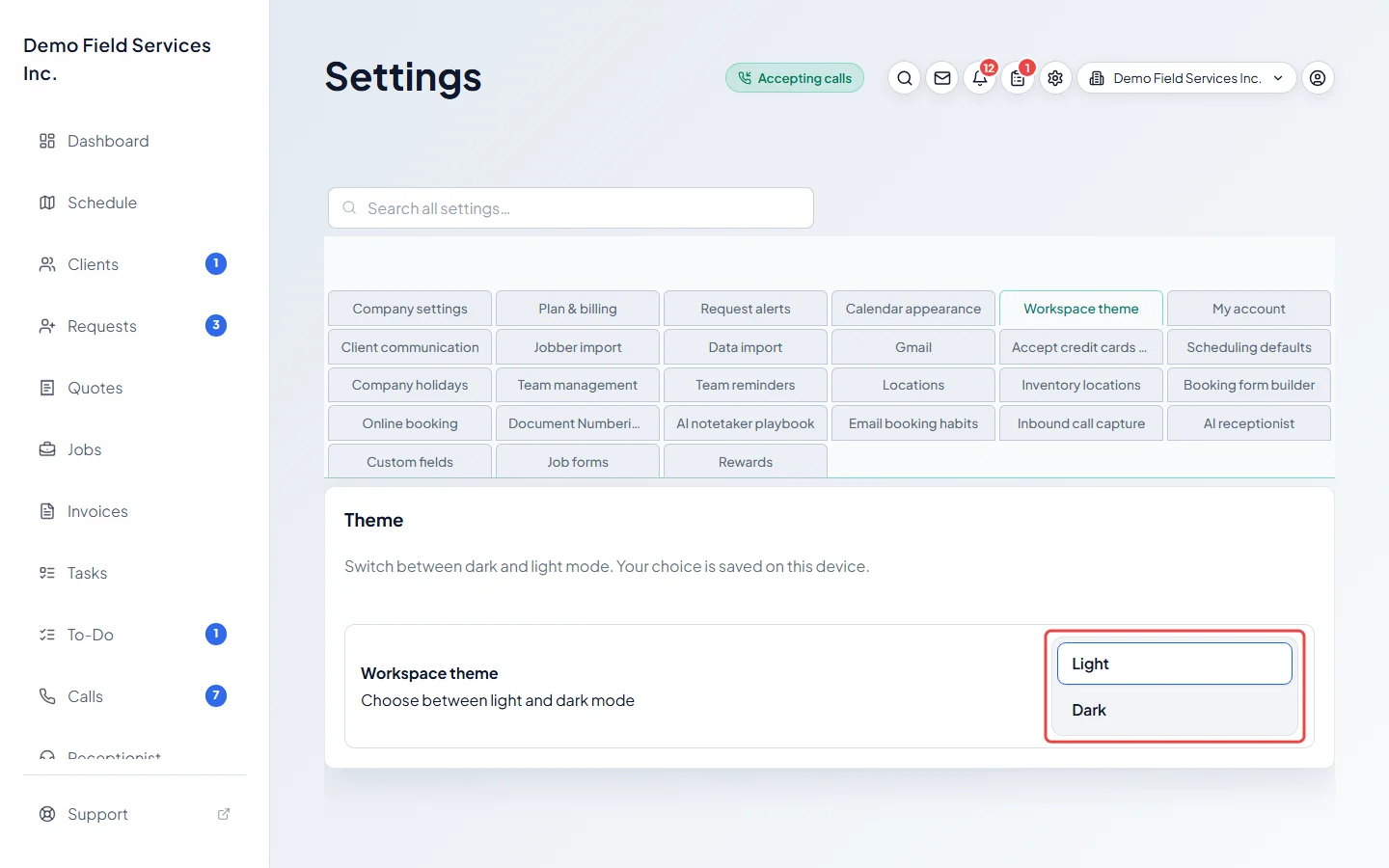The image size is (1389, 868).
Task: Open the search icon in the header
Action: point(904,78)
